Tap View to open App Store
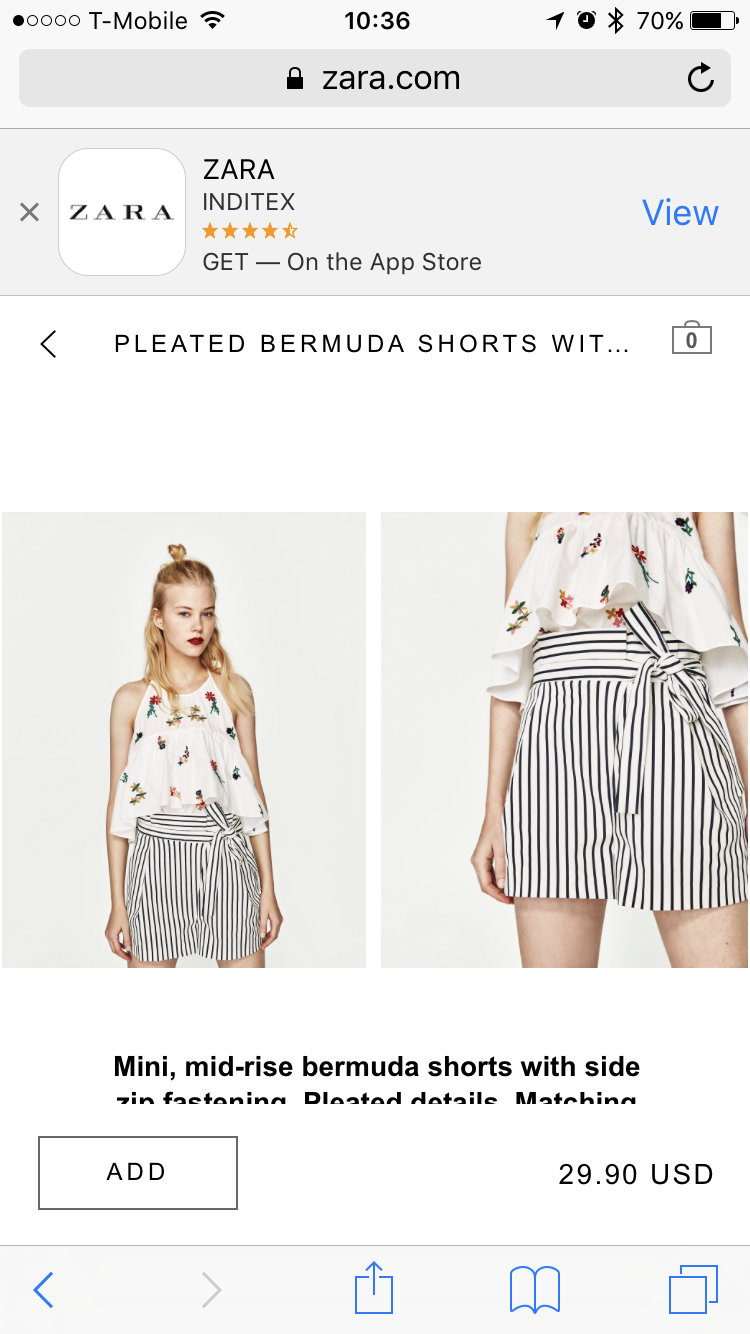 point(680,212)
